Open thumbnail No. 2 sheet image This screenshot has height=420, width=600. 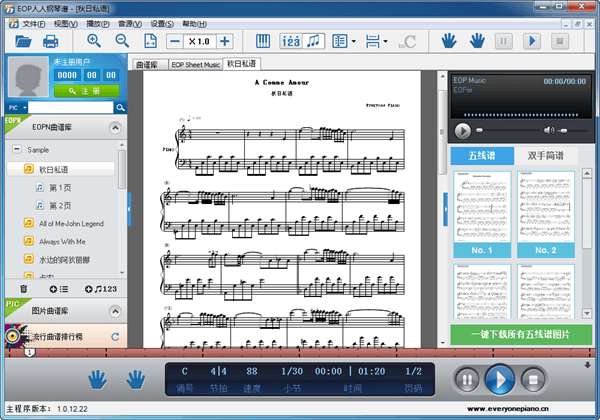(546, 214)
